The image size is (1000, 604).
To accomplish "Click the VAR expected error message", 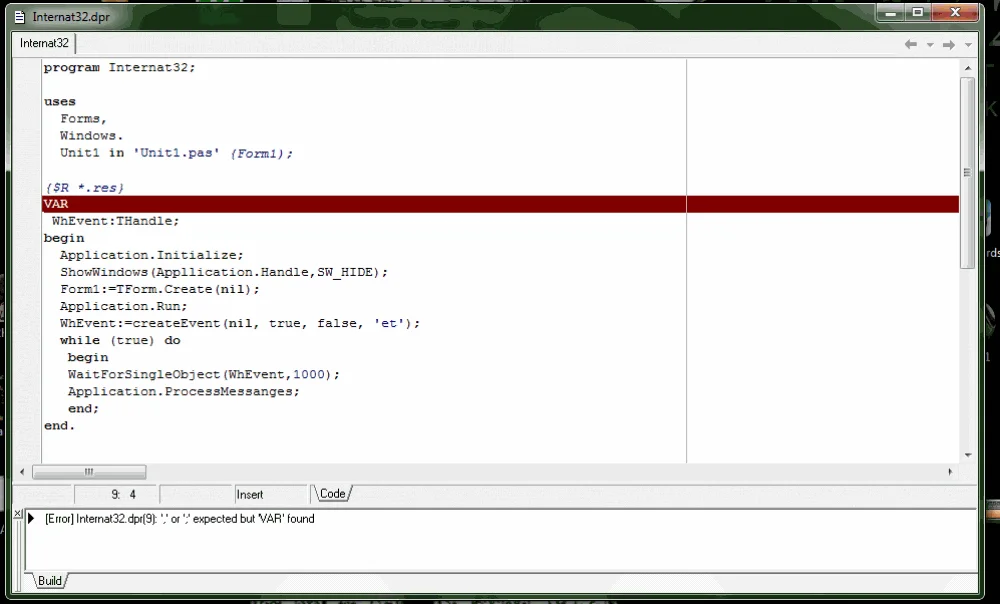I will click(179, 519).
